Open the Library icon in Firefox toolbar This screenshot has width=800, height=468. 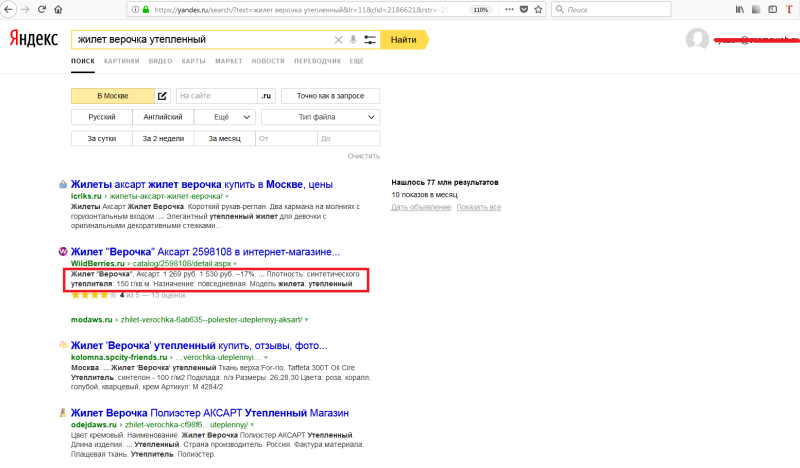[x=740, y=9]
